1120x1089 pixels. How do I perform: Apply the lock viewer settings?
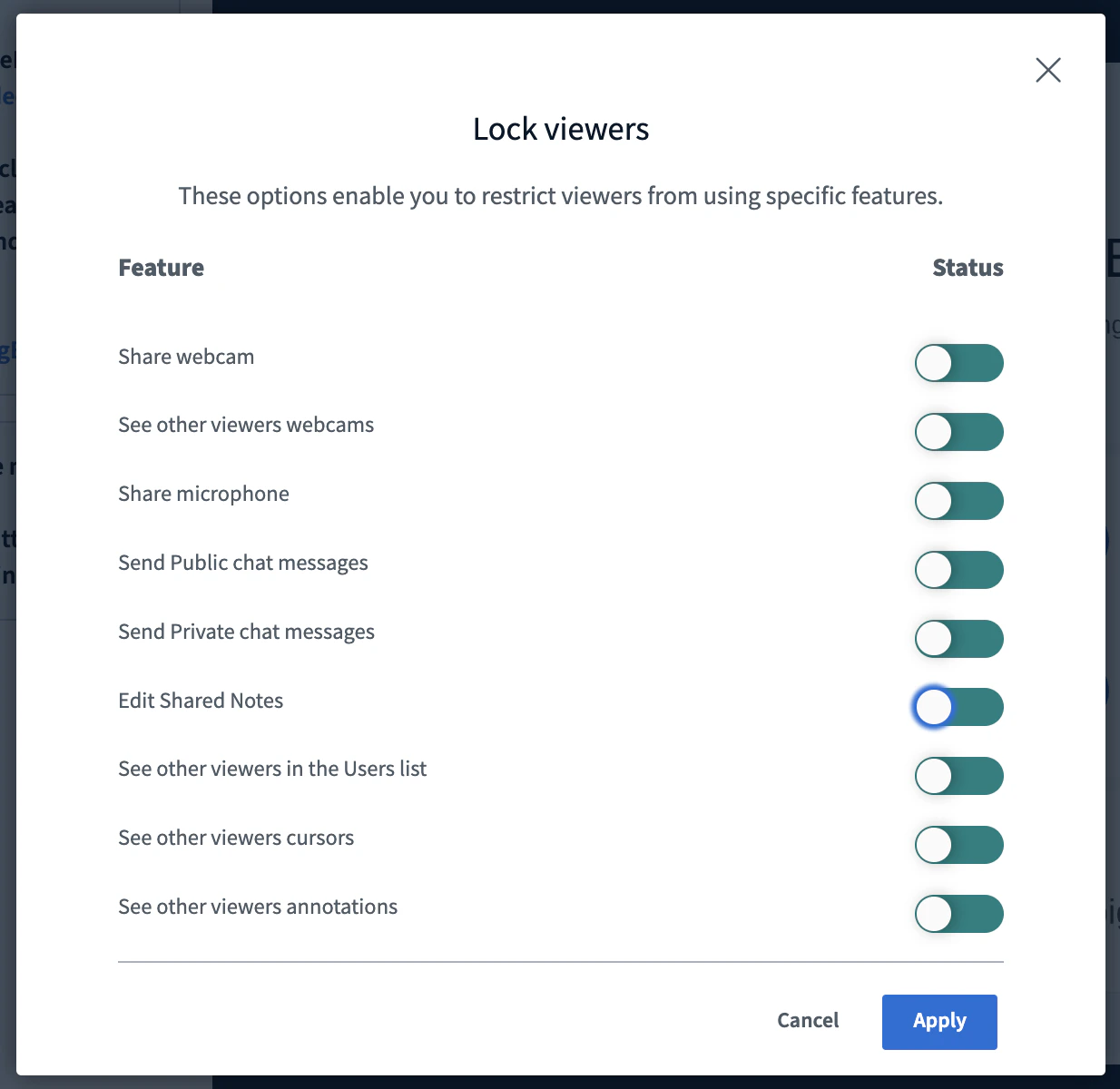[x=938, y=1021]
